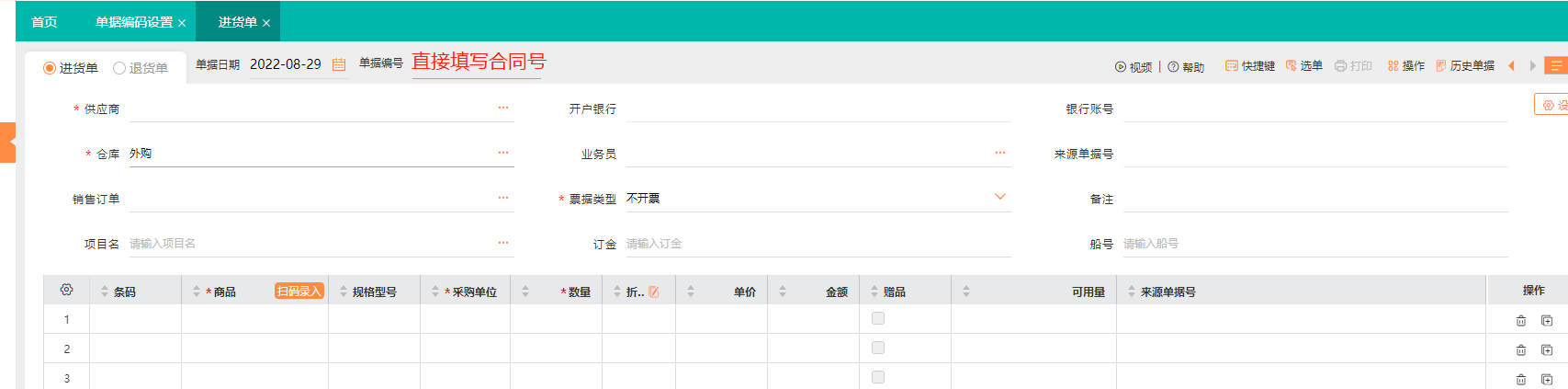
Task: Copy row 2 with add icon
Action: pos(1547,350)
